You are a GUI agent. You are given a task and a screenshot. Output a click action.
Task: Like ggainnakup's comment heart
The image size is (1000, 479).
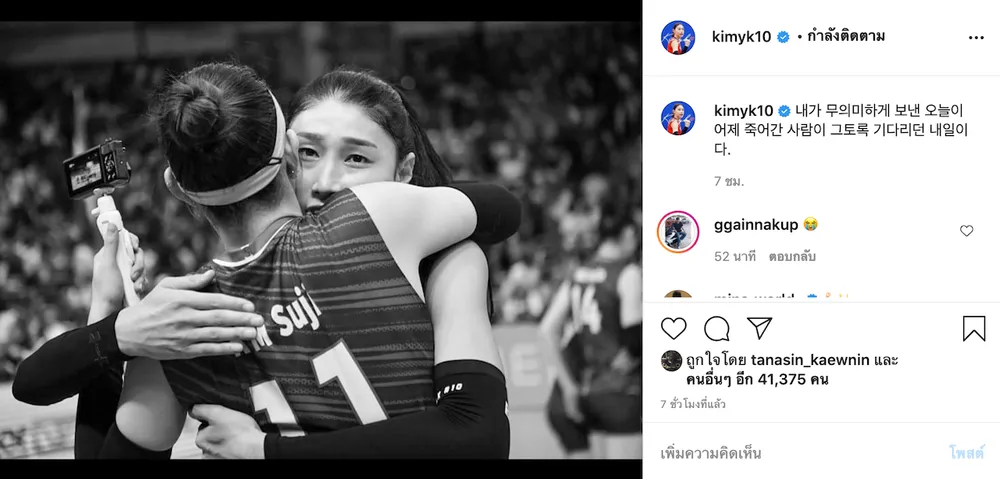[x=967, y=231]
